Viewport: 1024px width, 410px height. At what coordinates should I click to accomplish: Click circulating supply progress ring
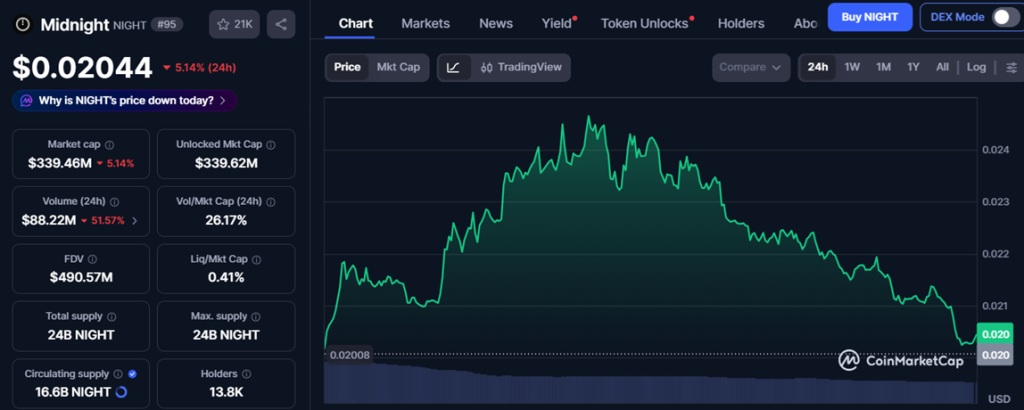tap(121, 392)
